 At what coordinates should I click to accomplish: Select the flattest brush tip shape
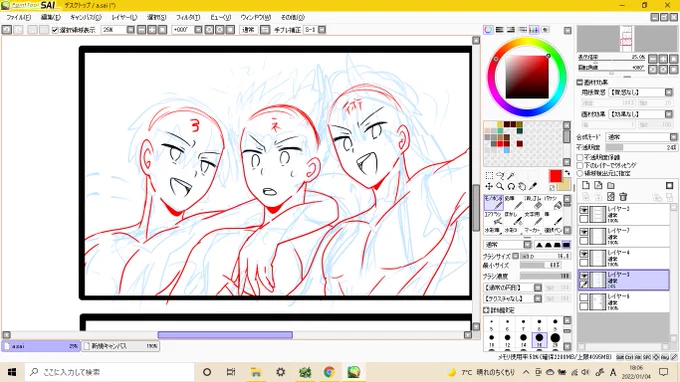[x=566, y=245]
